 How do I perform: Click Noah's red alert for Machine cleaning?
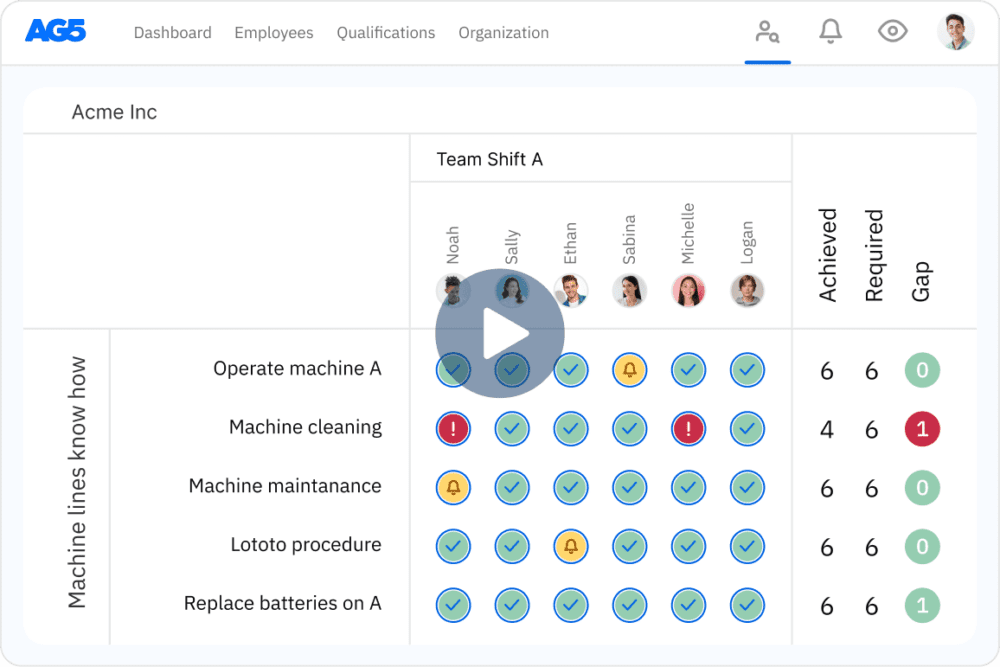[453, 429]
